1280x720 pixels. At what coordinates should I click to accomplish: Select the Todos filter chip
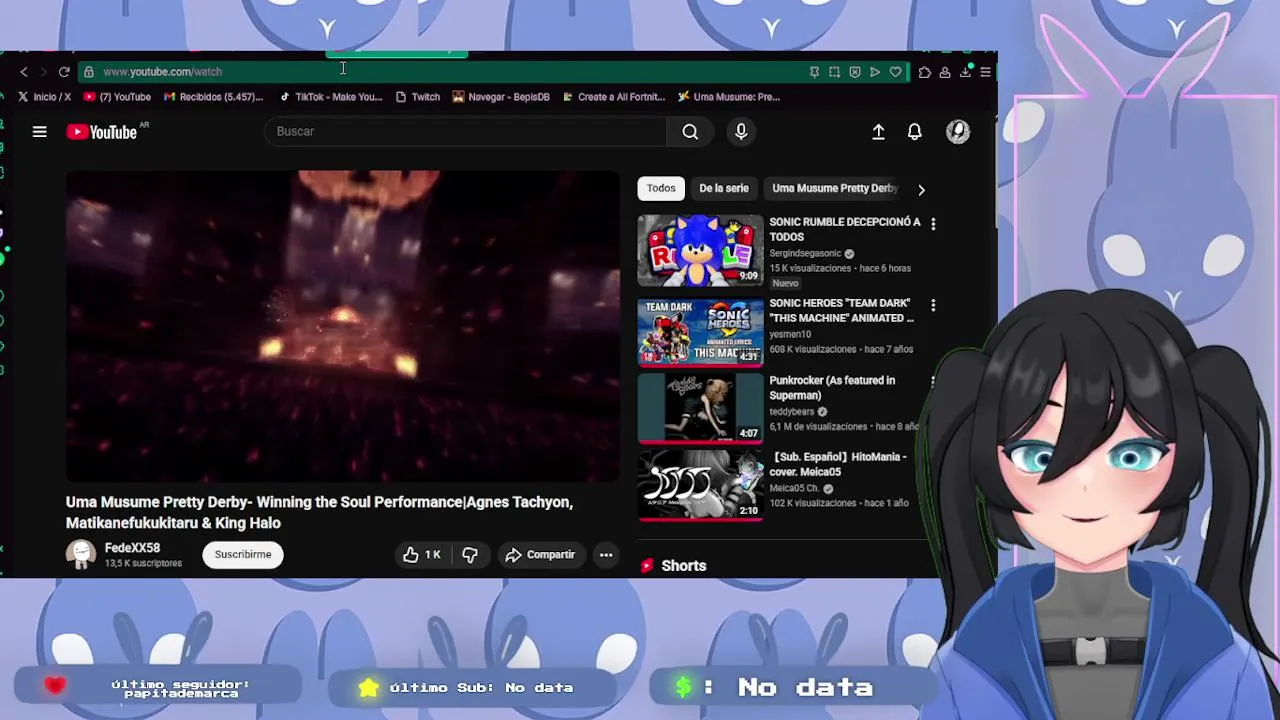(x=661, y=188)
